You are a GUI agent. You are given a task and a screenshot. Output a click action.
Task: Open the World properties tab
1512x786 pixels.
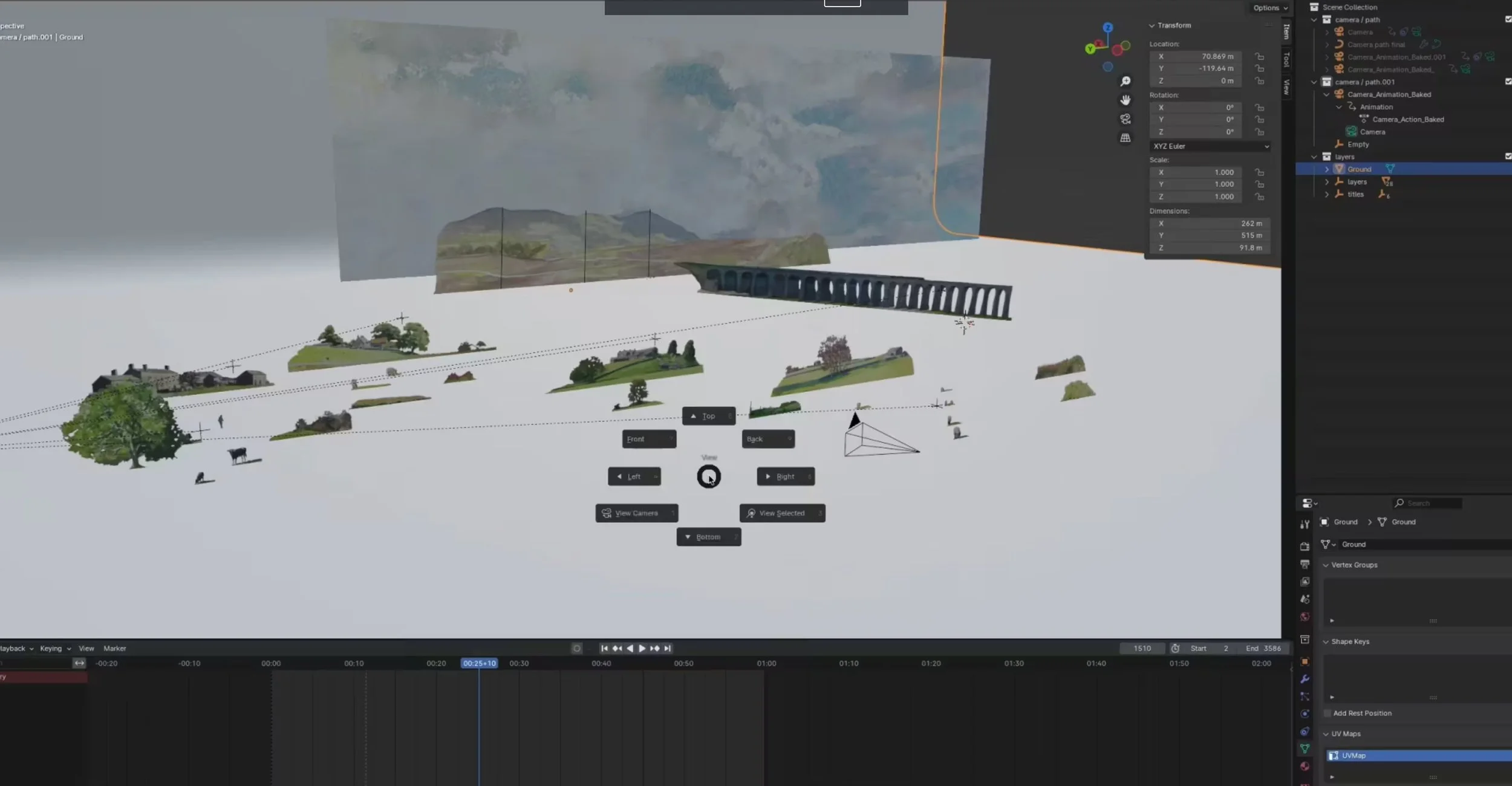(1305, 617)
